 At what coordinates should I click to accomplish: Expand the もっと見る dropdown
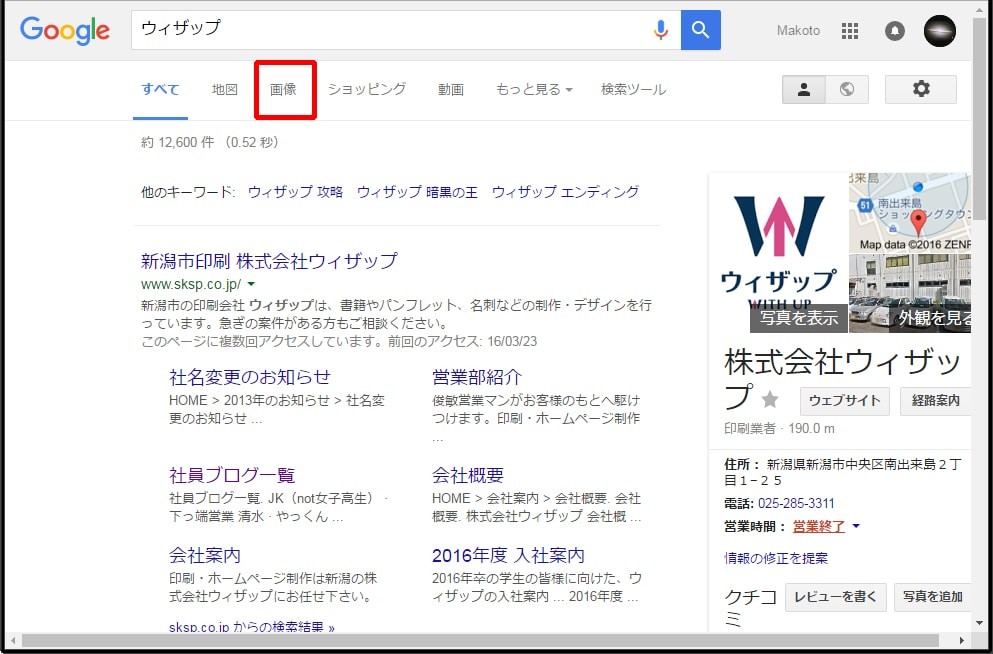point(534,89)
